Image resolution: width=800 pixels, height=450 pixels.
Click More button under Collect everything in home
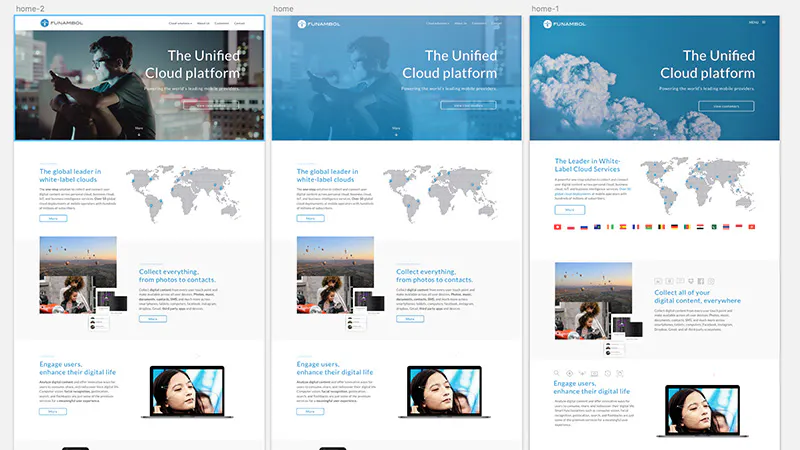pyautogui.click(x=410, y=319)
